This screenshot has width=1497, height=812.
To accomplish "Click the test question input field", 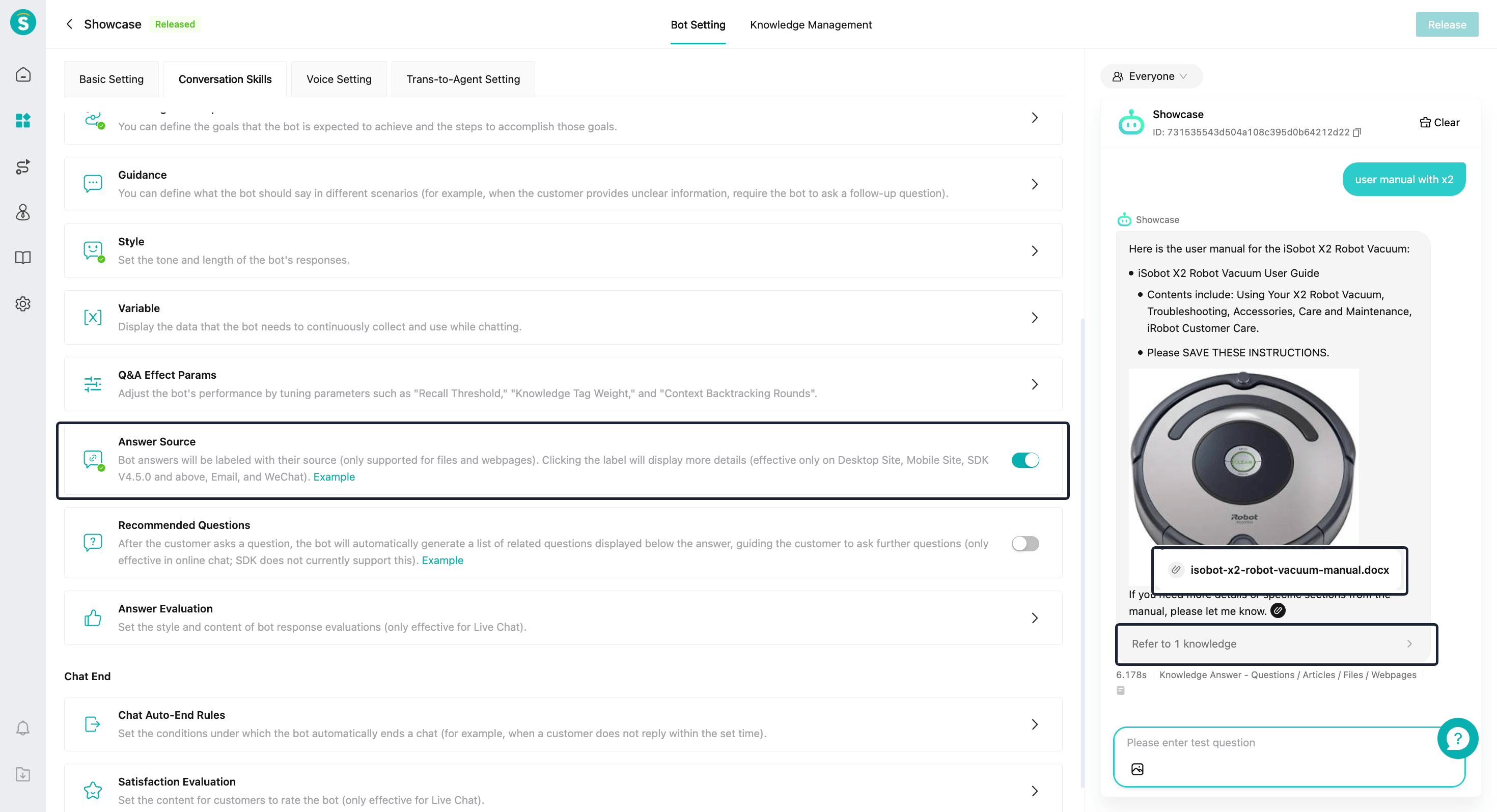I will click(1279, 743).
